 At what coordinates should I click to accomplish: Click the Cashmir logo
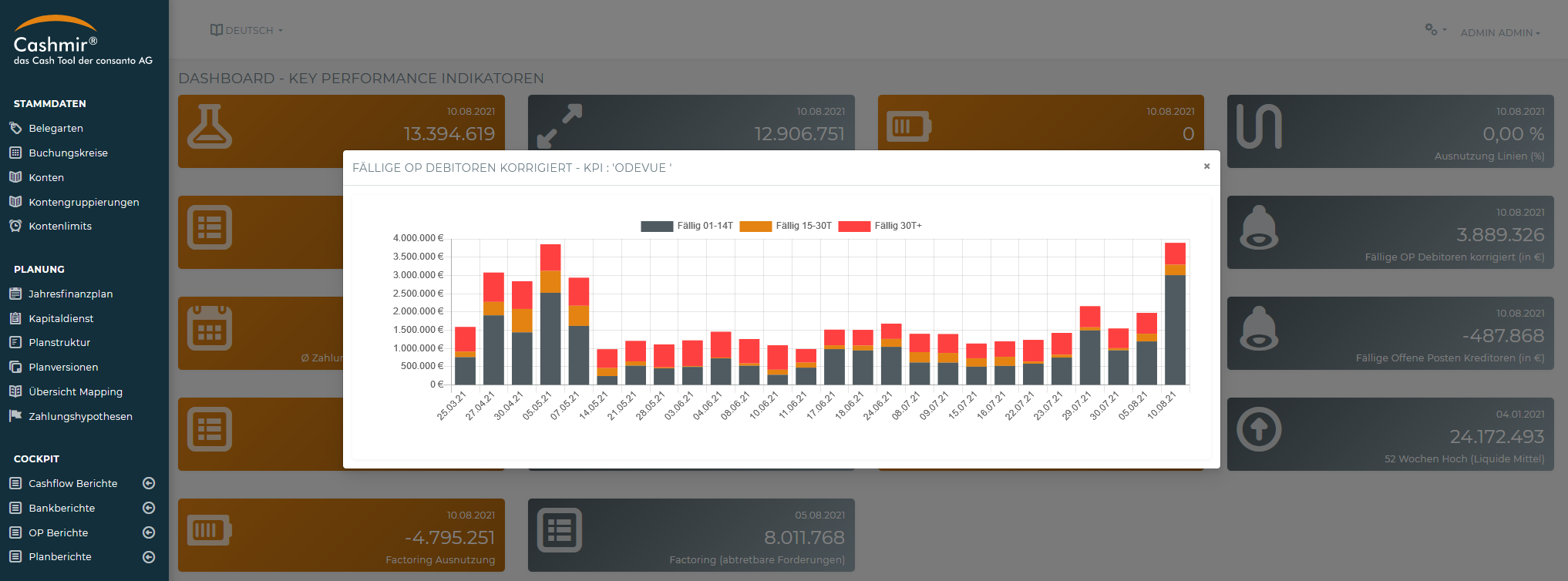(x=83, y=40)
